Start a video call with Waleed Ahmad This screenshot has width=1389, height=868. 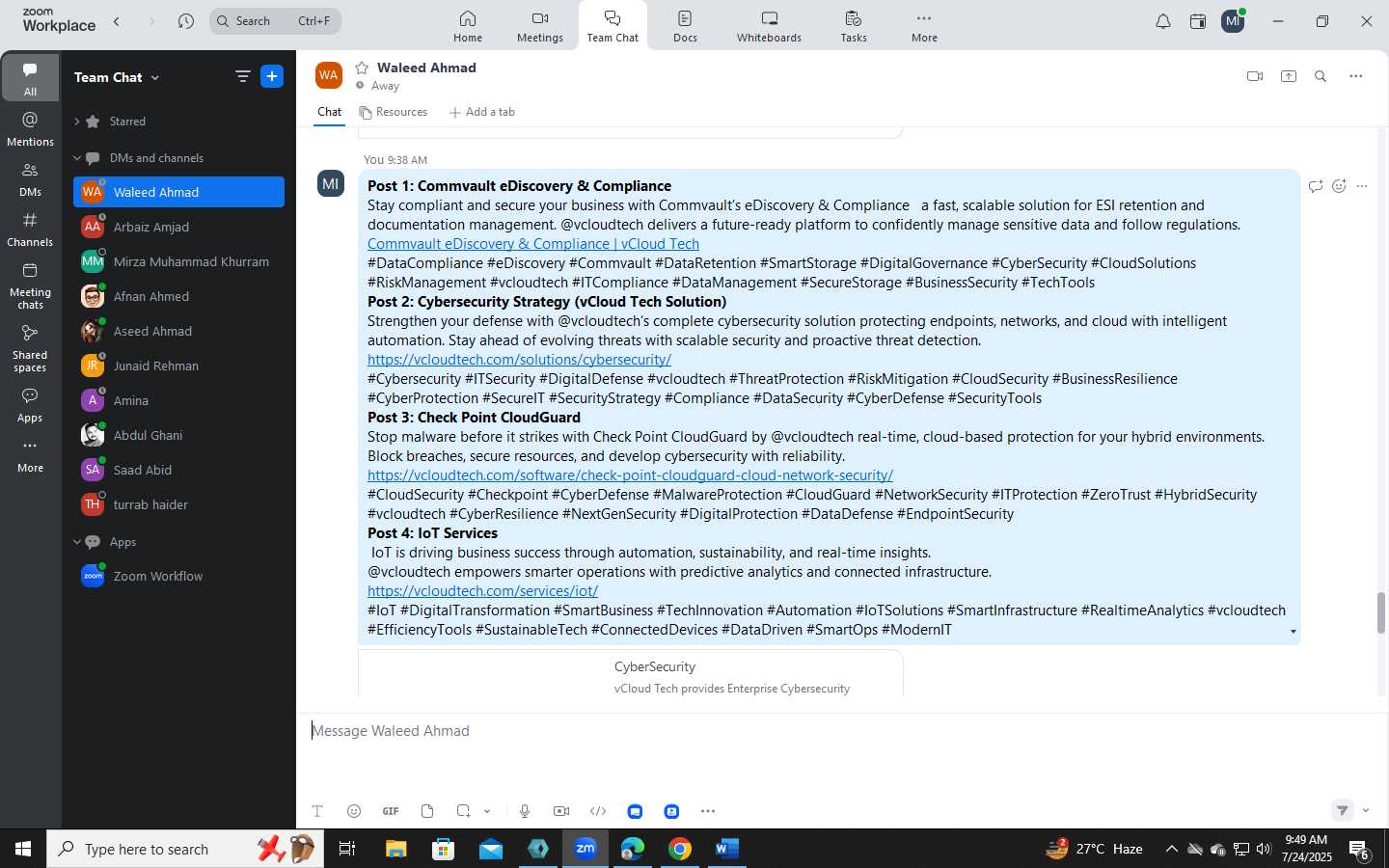point(1255,76)
